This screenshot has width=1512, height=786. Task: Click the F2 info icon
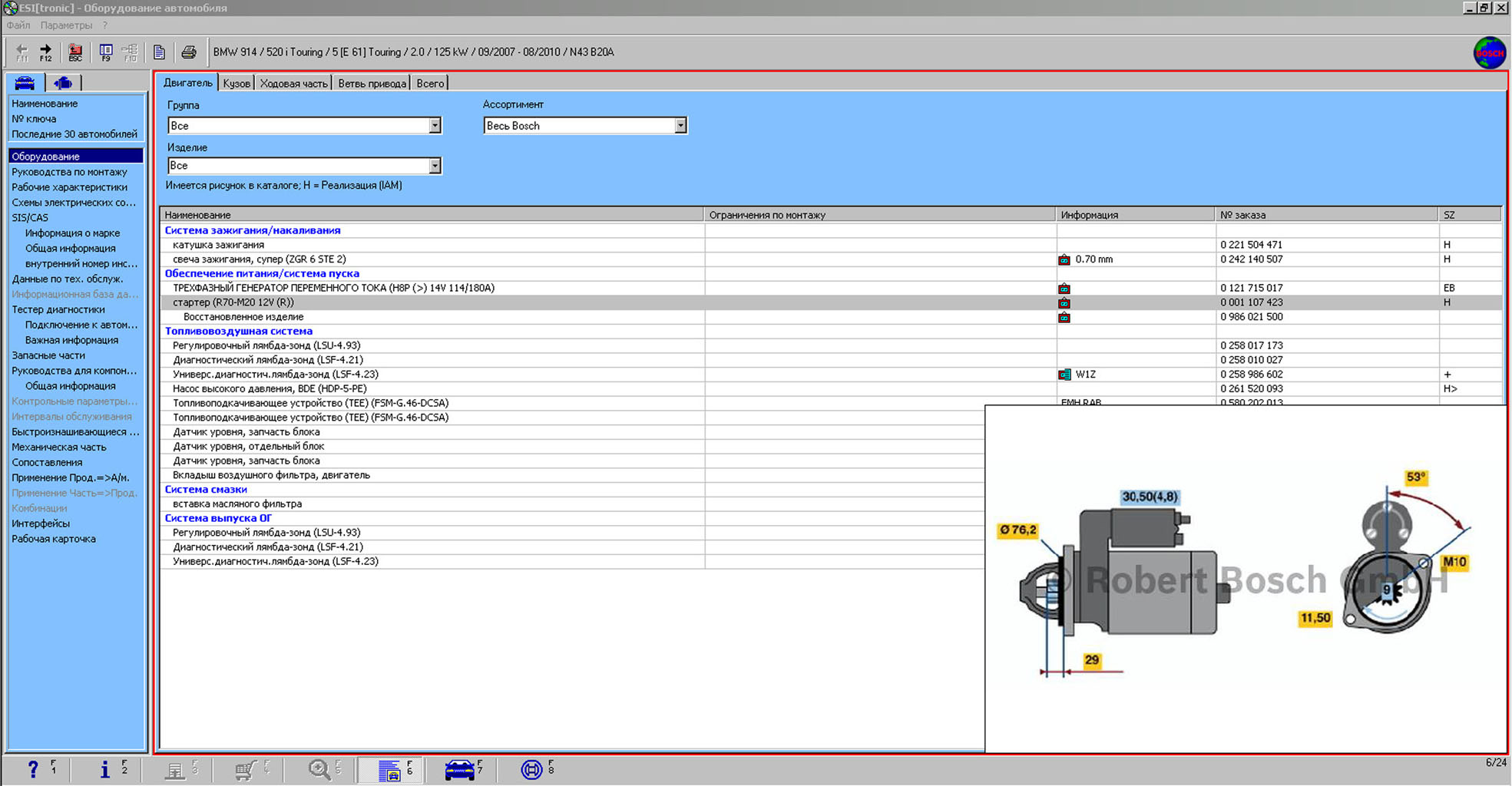[105, 769]
